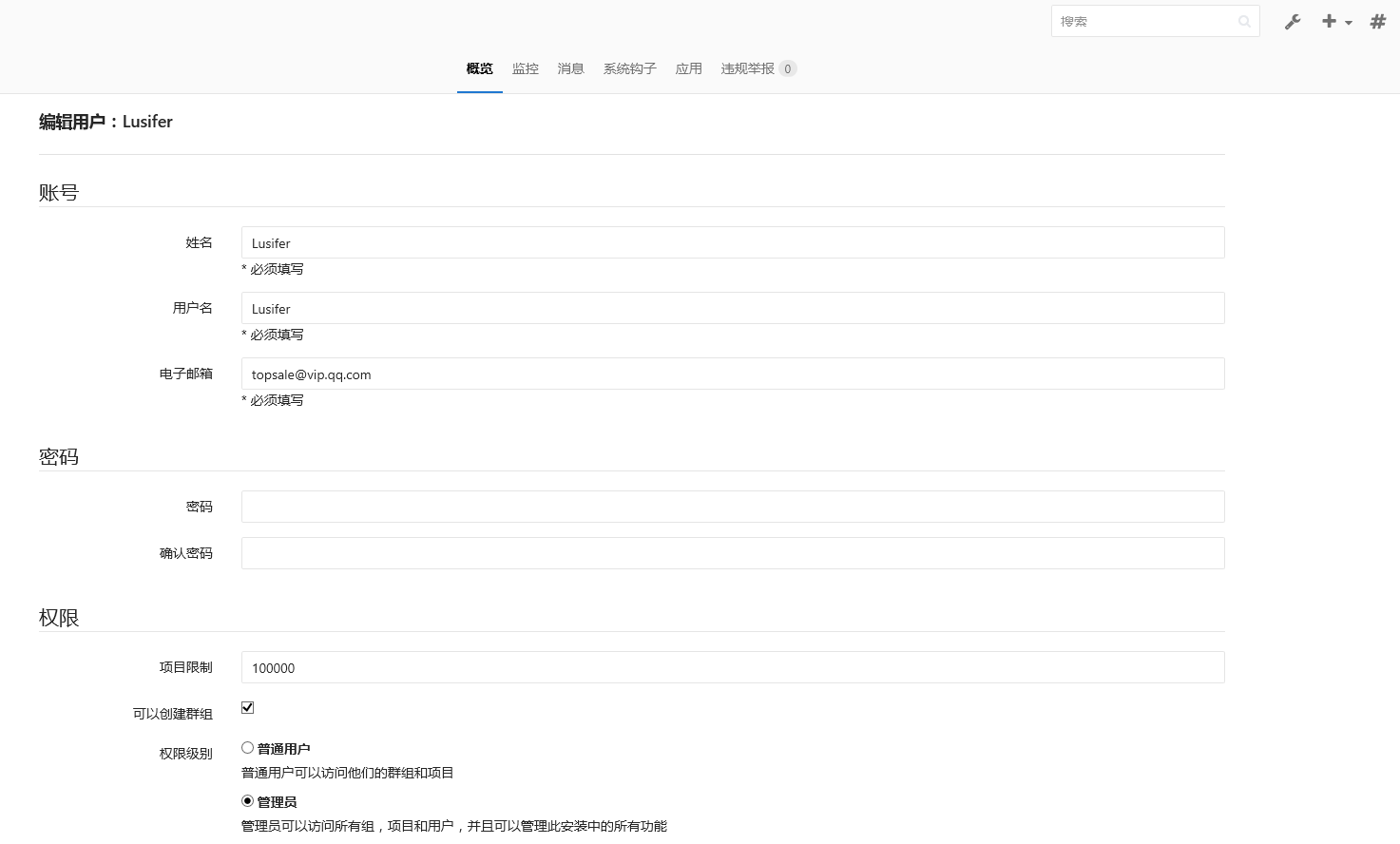This screenshot has height=844, width=1400.
Task: Focus the 搜索 search field
Action: (x=1155, y=21)
